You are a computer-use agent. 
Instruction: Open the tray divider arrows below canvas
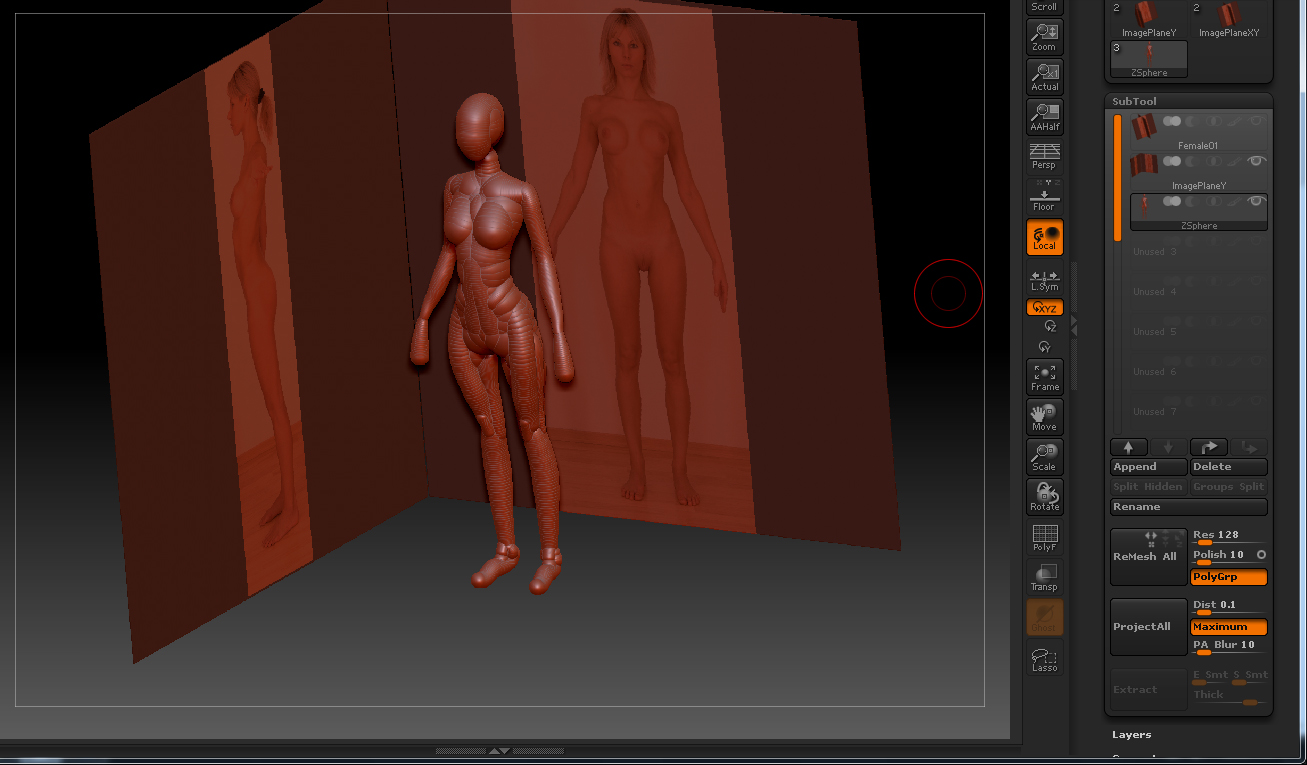coord(499,750)
